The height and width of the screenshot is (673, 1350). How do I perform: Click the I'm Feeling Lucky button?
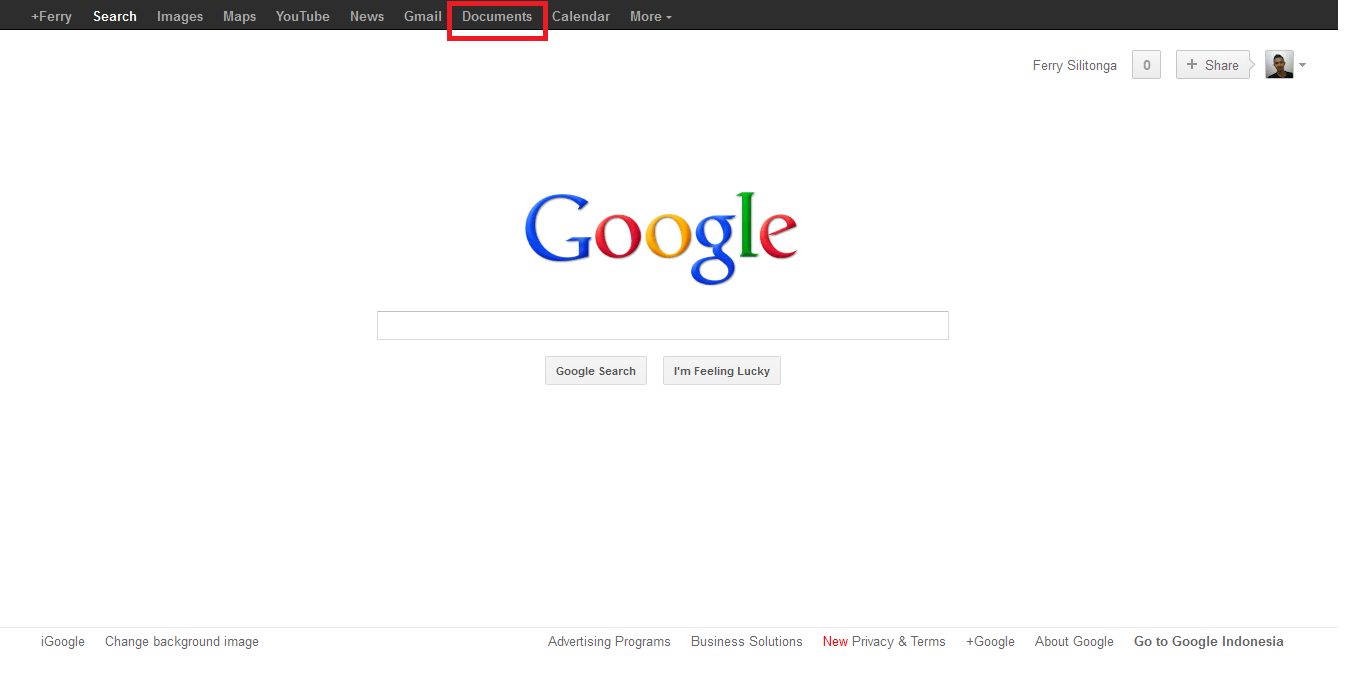tap(722, 371)
